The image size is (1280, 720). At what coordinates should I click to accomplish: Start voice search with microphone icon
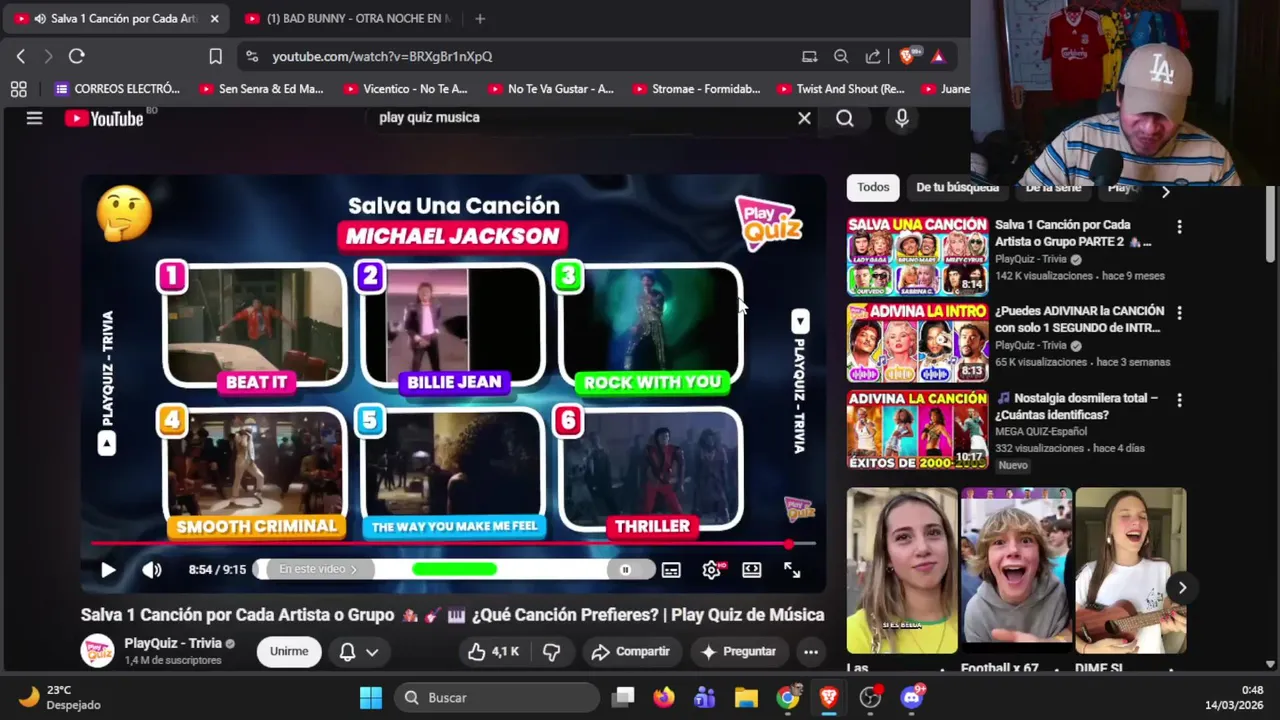pos(902,118)
